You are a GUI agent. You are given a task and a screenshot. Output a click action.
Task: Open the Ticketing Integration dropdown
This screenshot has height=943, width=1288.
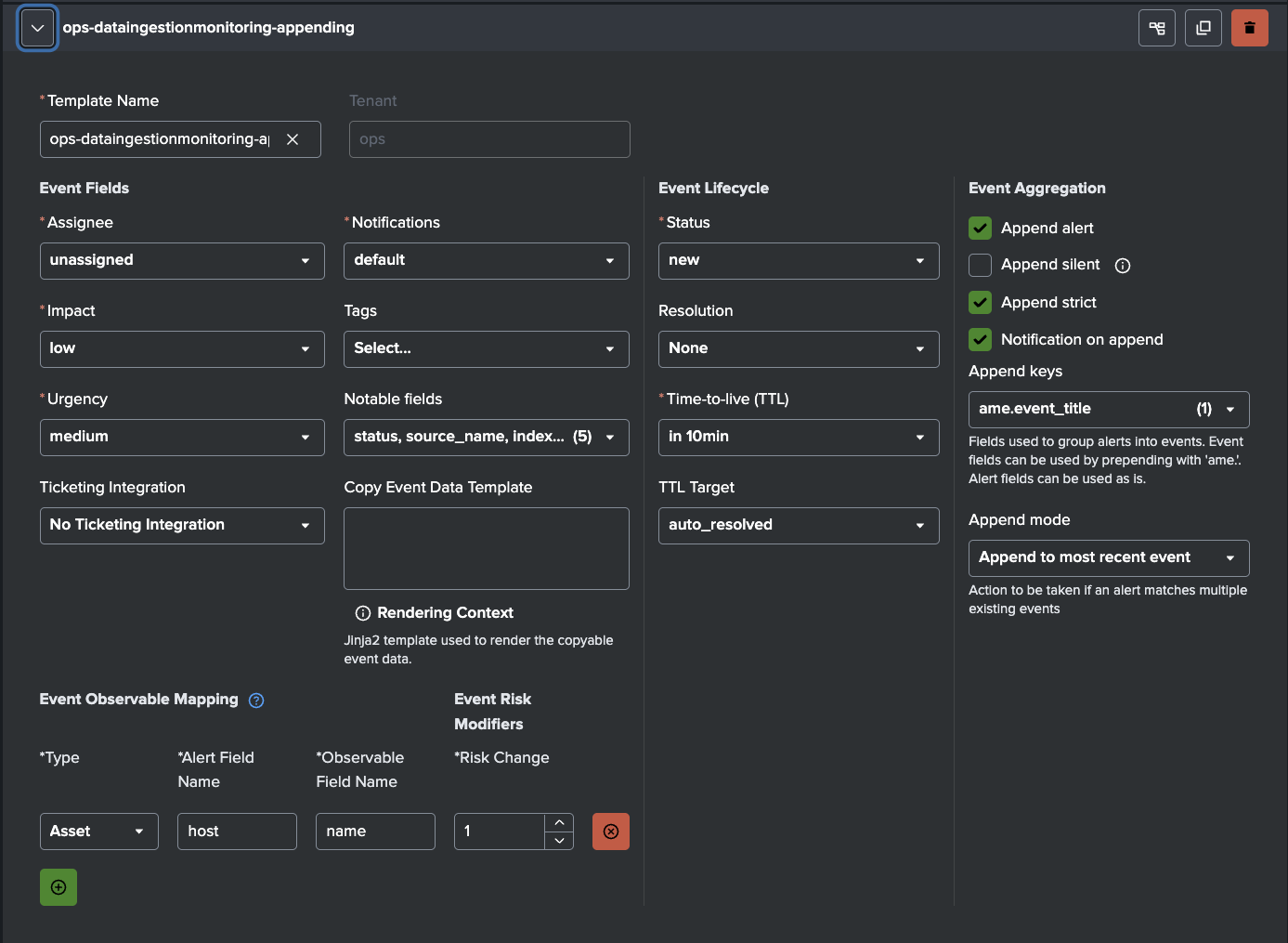click(x=182, y=526)
